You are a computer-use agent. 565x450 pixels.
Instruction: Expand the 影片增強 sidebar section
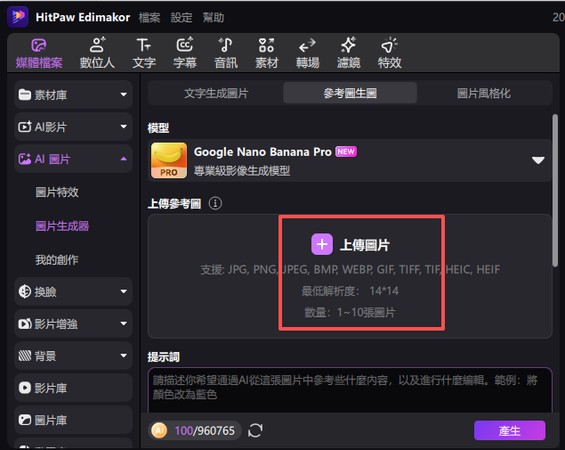tap(74, 324)
